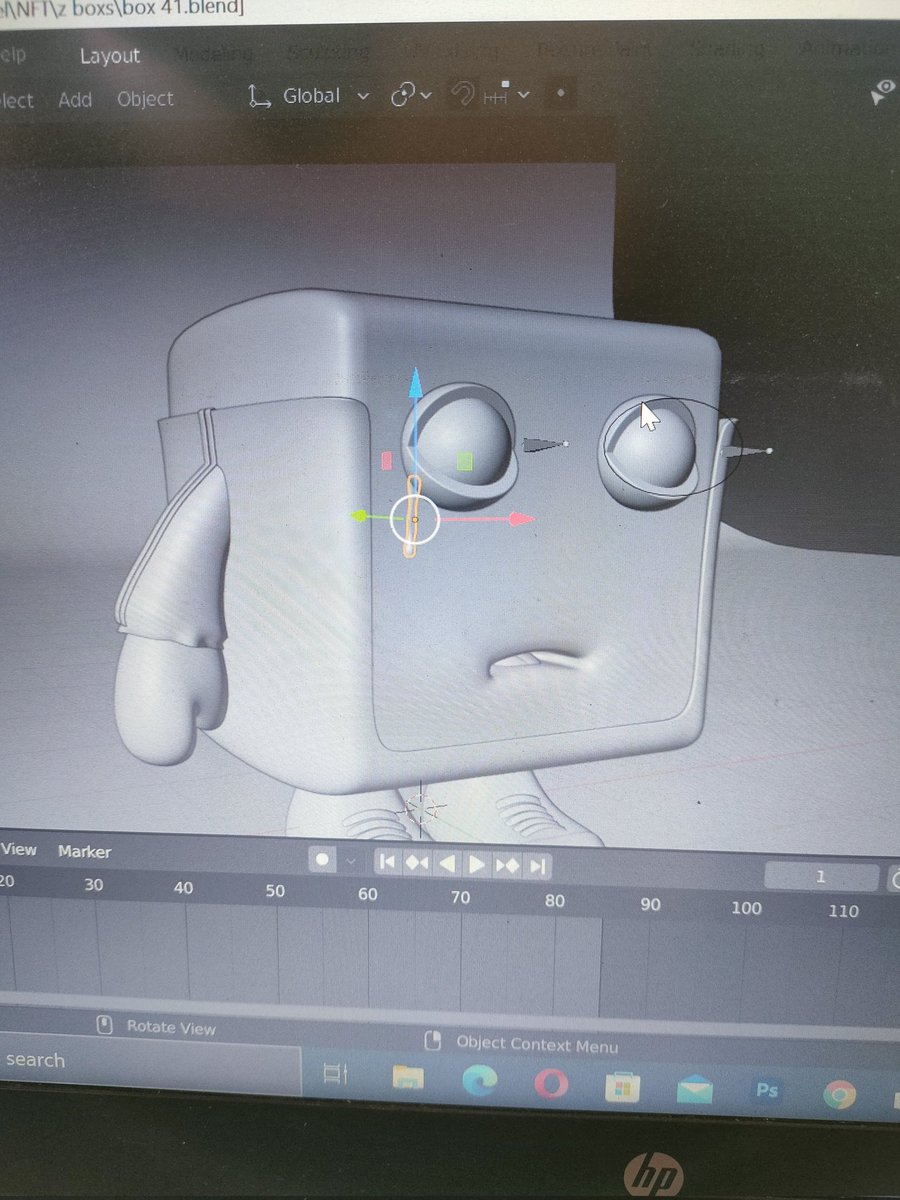
Task: Open the Modeling workspace tab
Action: click(x=214, y=54)
